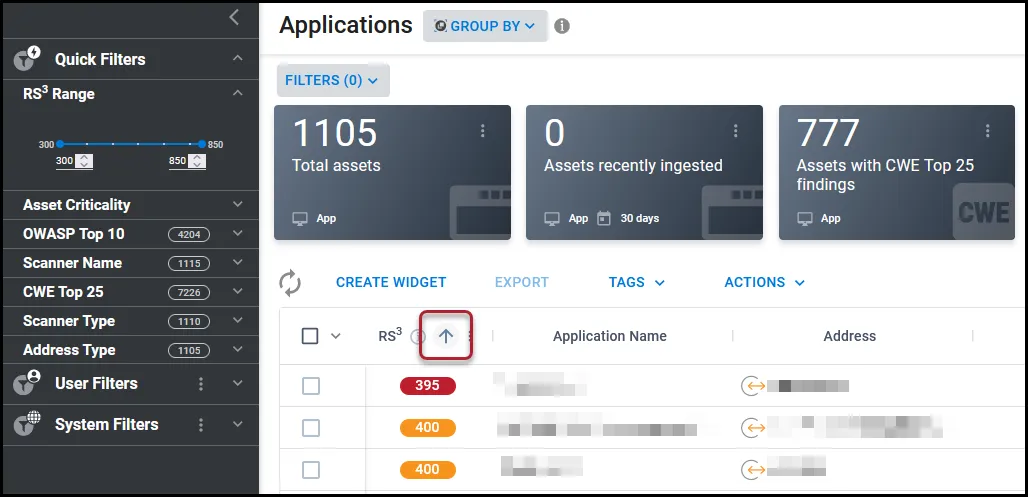Click the info icon beside GROUP BY
Screen dimensions: 1028x497
[x=562, y=26]
